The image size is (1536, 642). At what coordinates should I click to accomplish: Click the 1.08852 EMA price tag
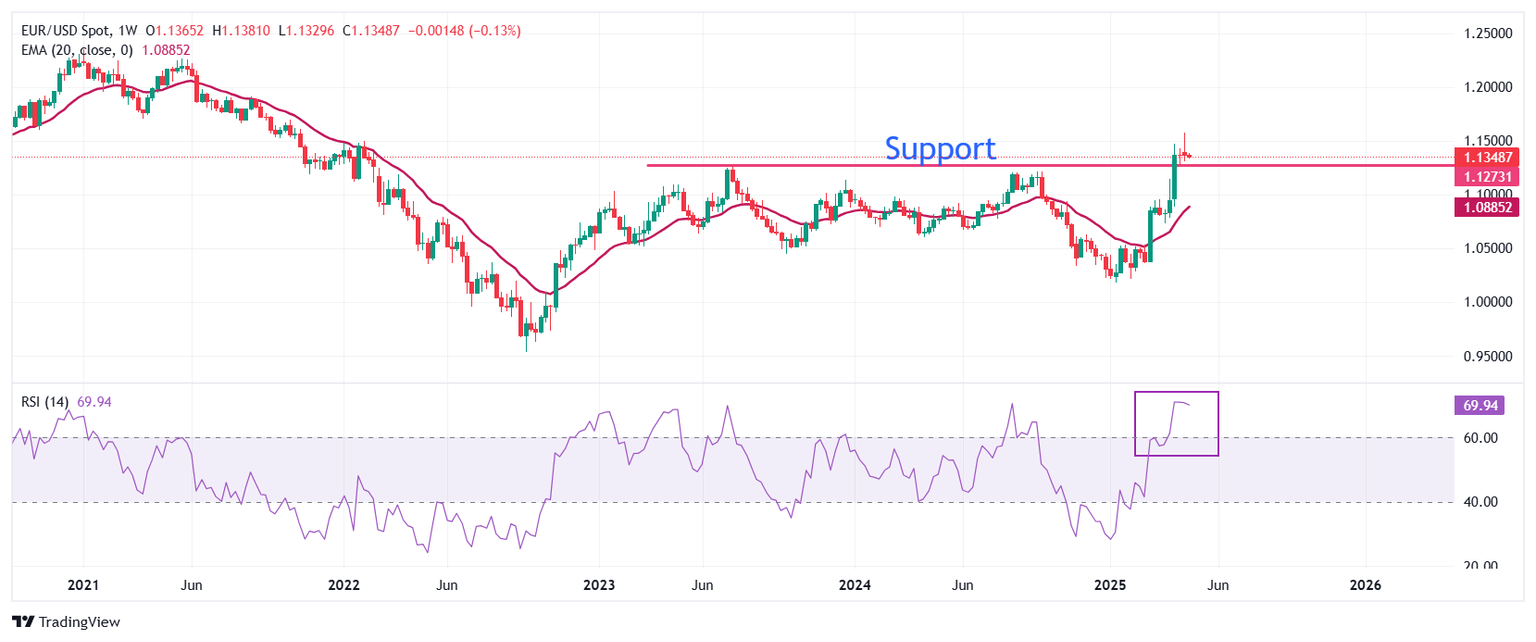pos(1485,207)
